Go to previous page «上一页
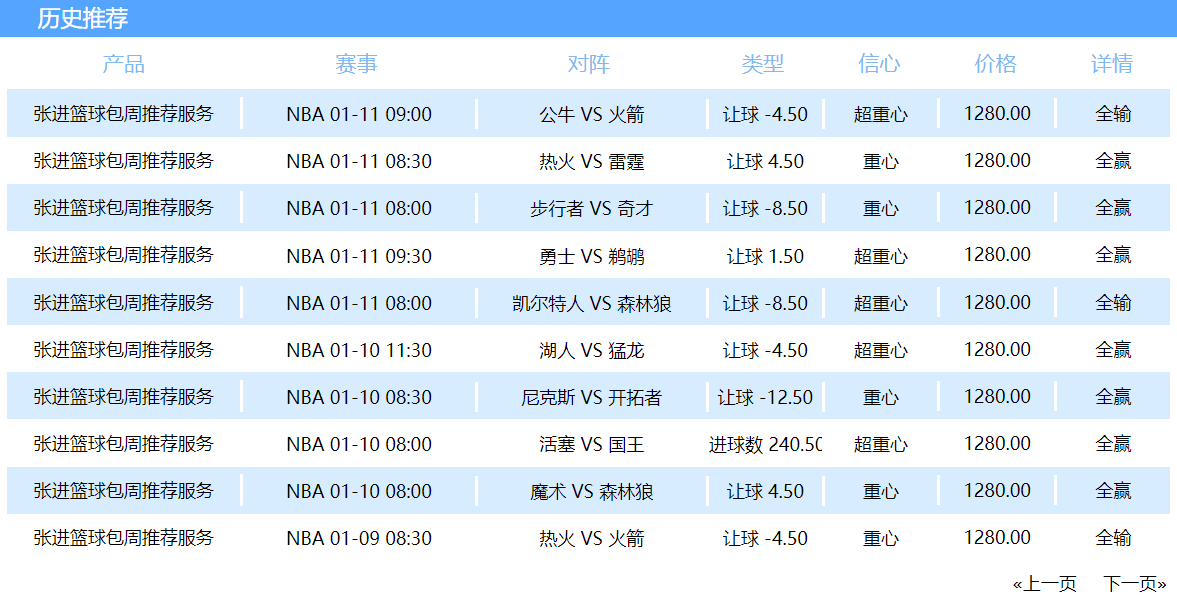The height and width of the screenshot is (609, 1177). tap(1044, 583)
